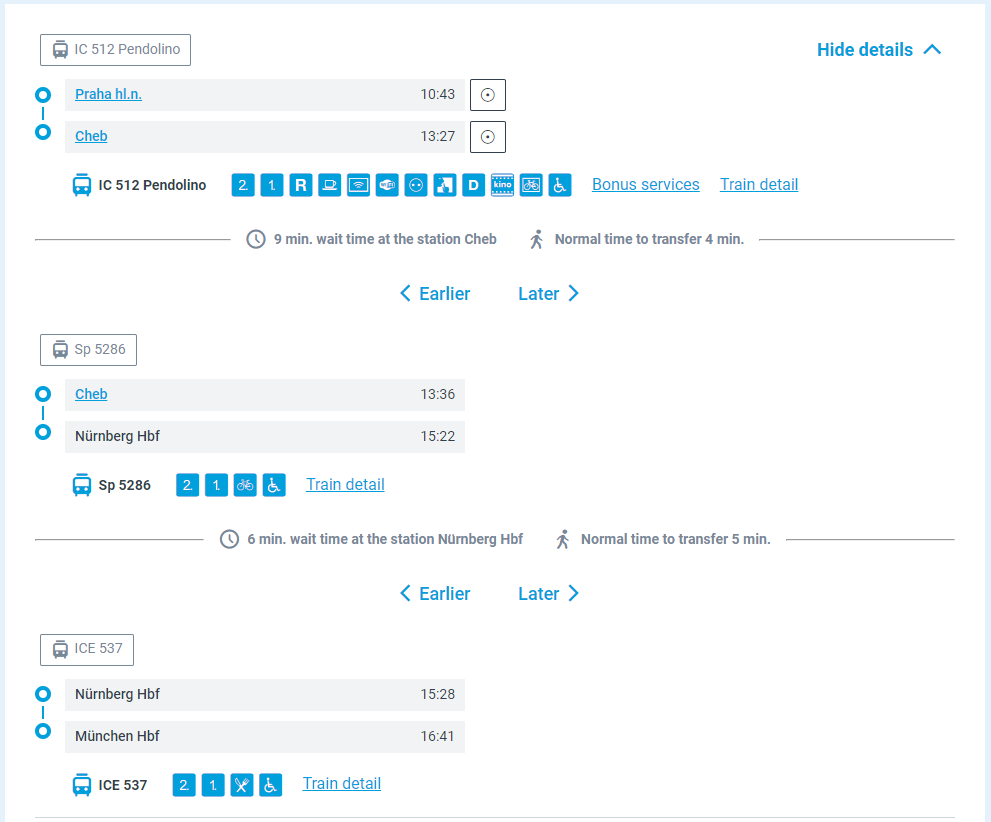The image size is (991, 822).
Task: Click the D service icon for IC 512
Action: (473, 185)
